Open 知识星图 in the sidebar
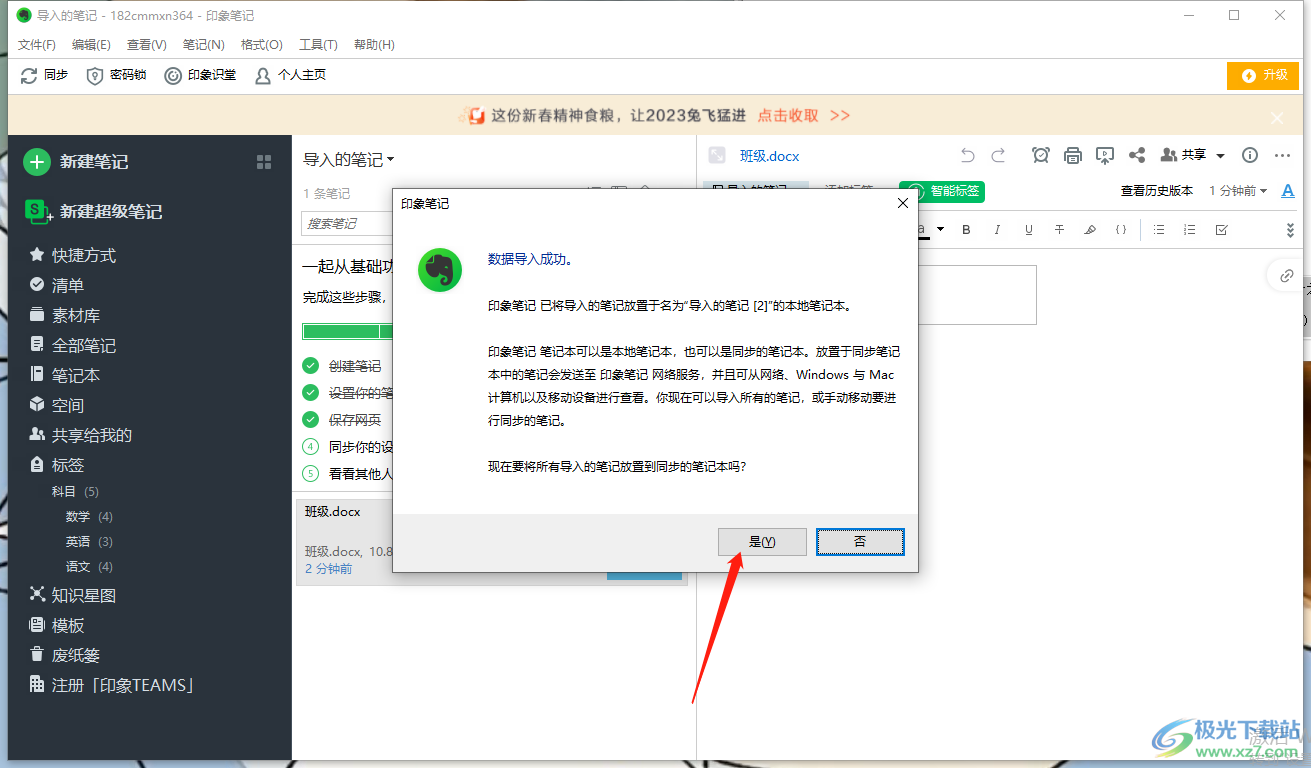1311x768 pixels. (72, 595)
